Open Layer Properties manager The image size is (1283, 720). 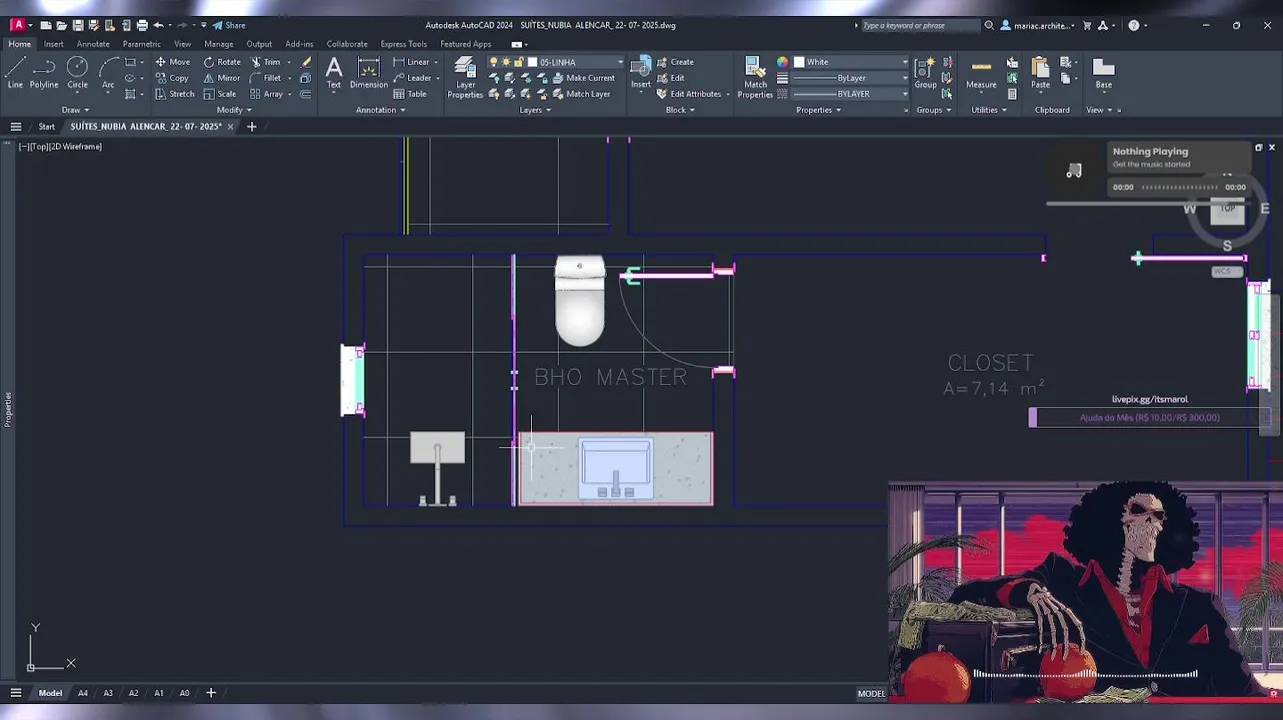[465, 77]
